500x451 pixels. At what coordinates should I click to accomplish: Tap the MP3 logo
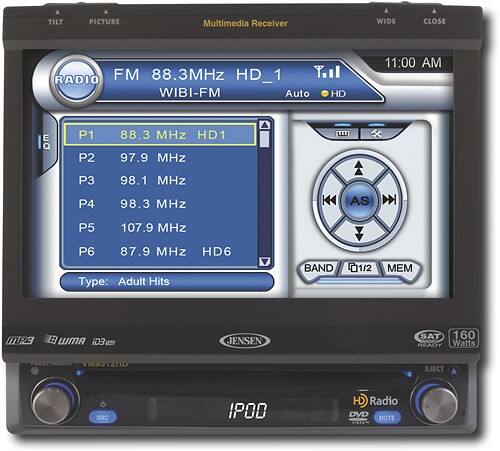pos(20,341)
